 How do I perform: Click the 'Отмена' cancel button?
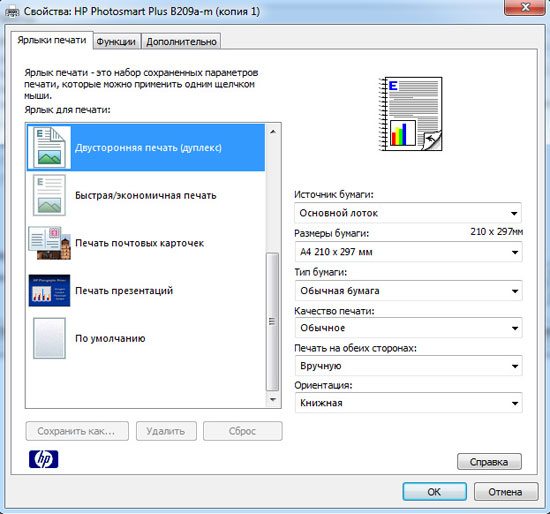(505, 492)
